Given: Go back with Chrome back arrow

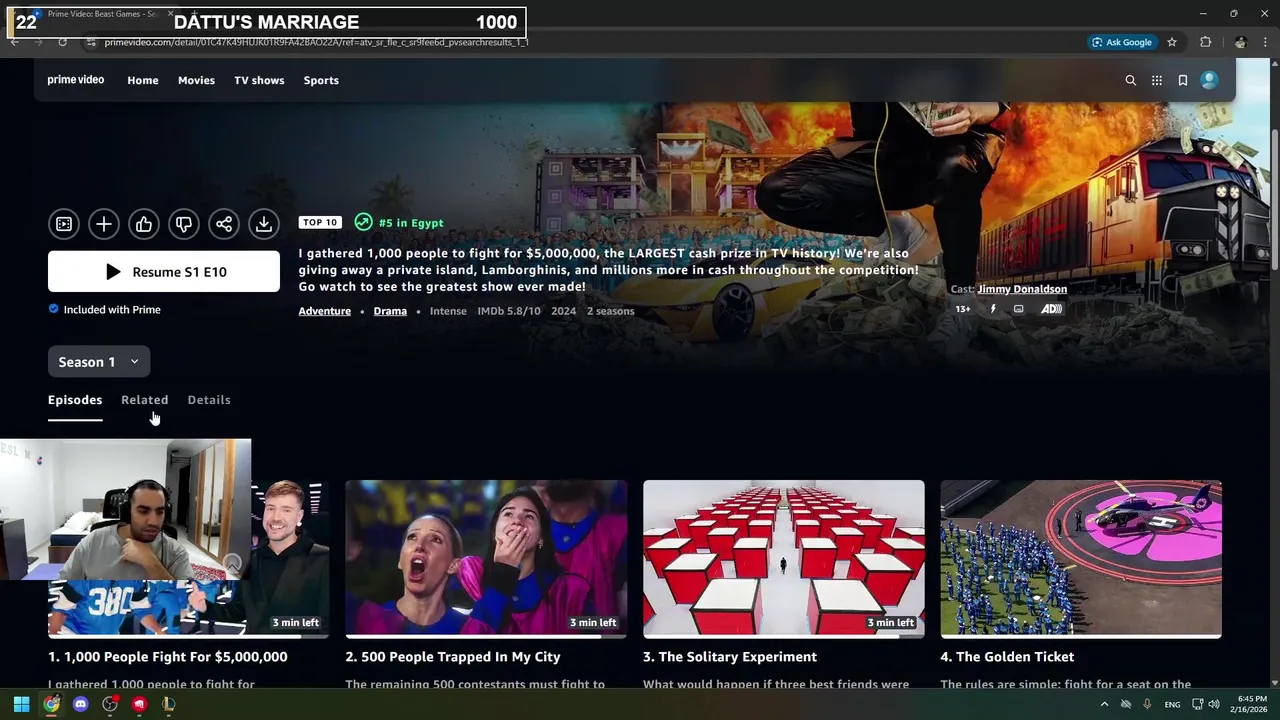Looking at the screenshot, I should tap(14, 42).
